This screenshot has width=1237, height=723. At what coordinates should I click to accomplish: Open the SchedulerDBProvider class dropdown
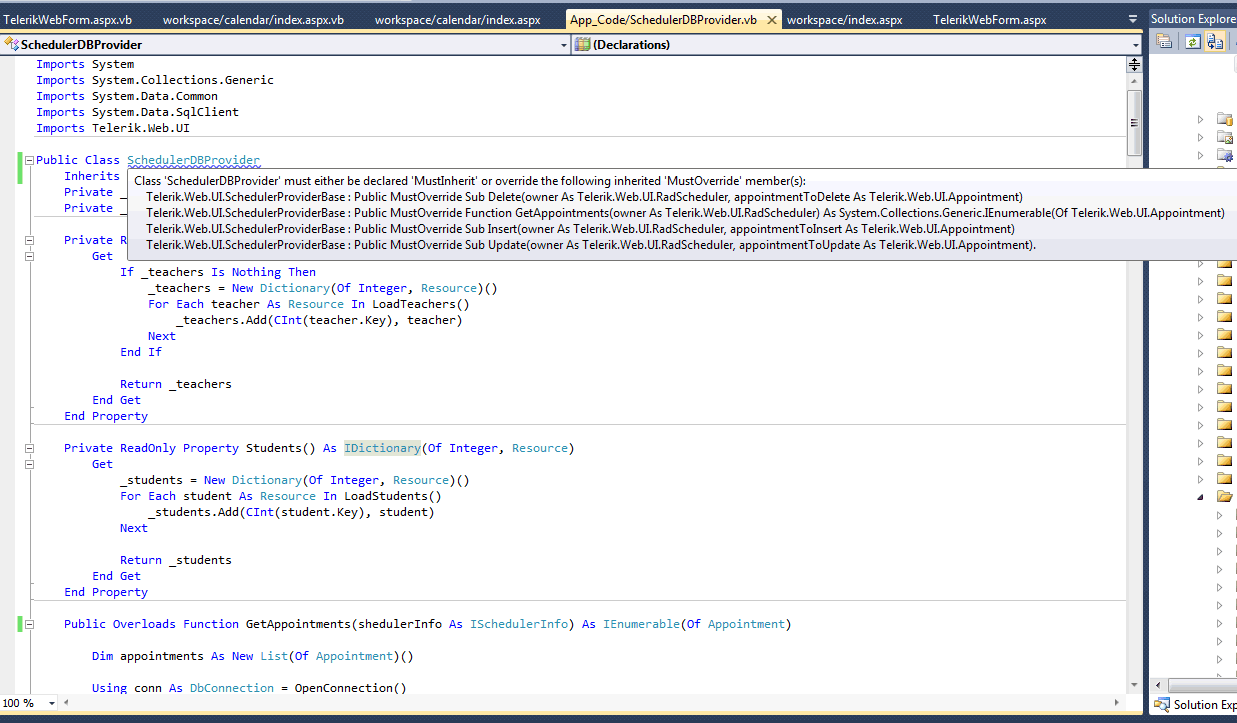(565, 45)
